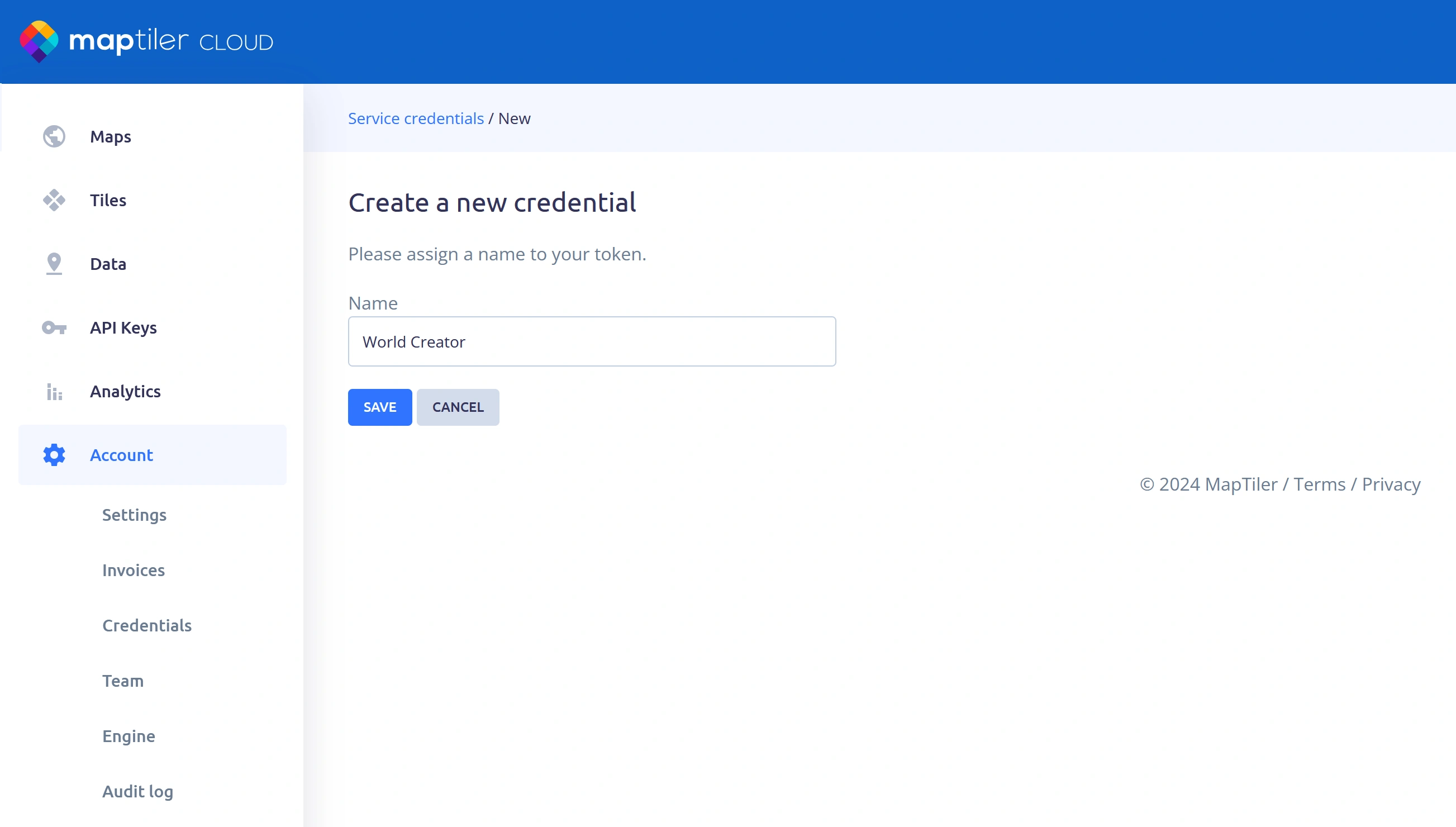
Task: Navigate to API Keys
Action: [x=152, y=328]
